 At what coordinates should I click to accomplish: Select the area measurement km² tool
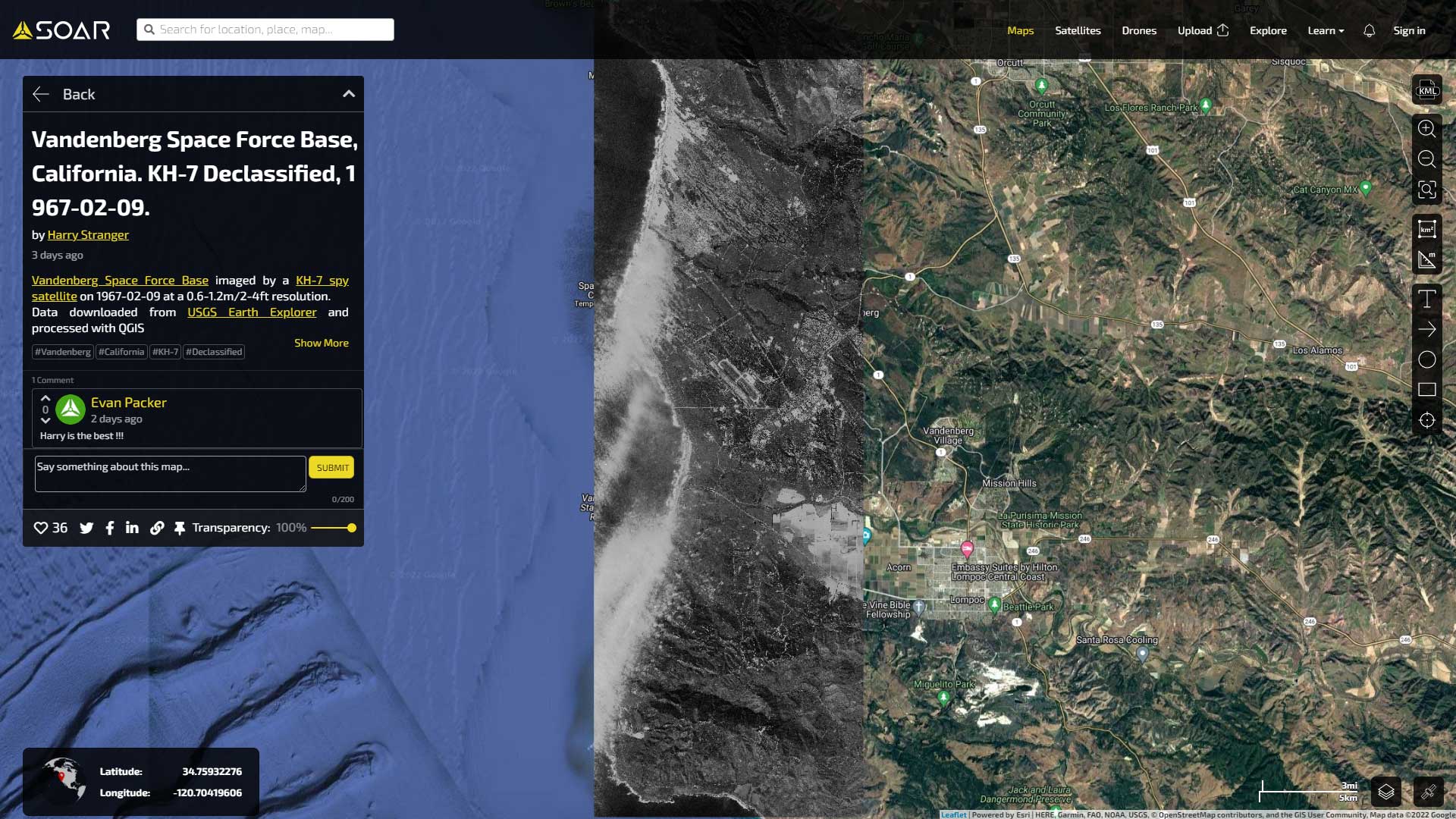[1426, 229]
